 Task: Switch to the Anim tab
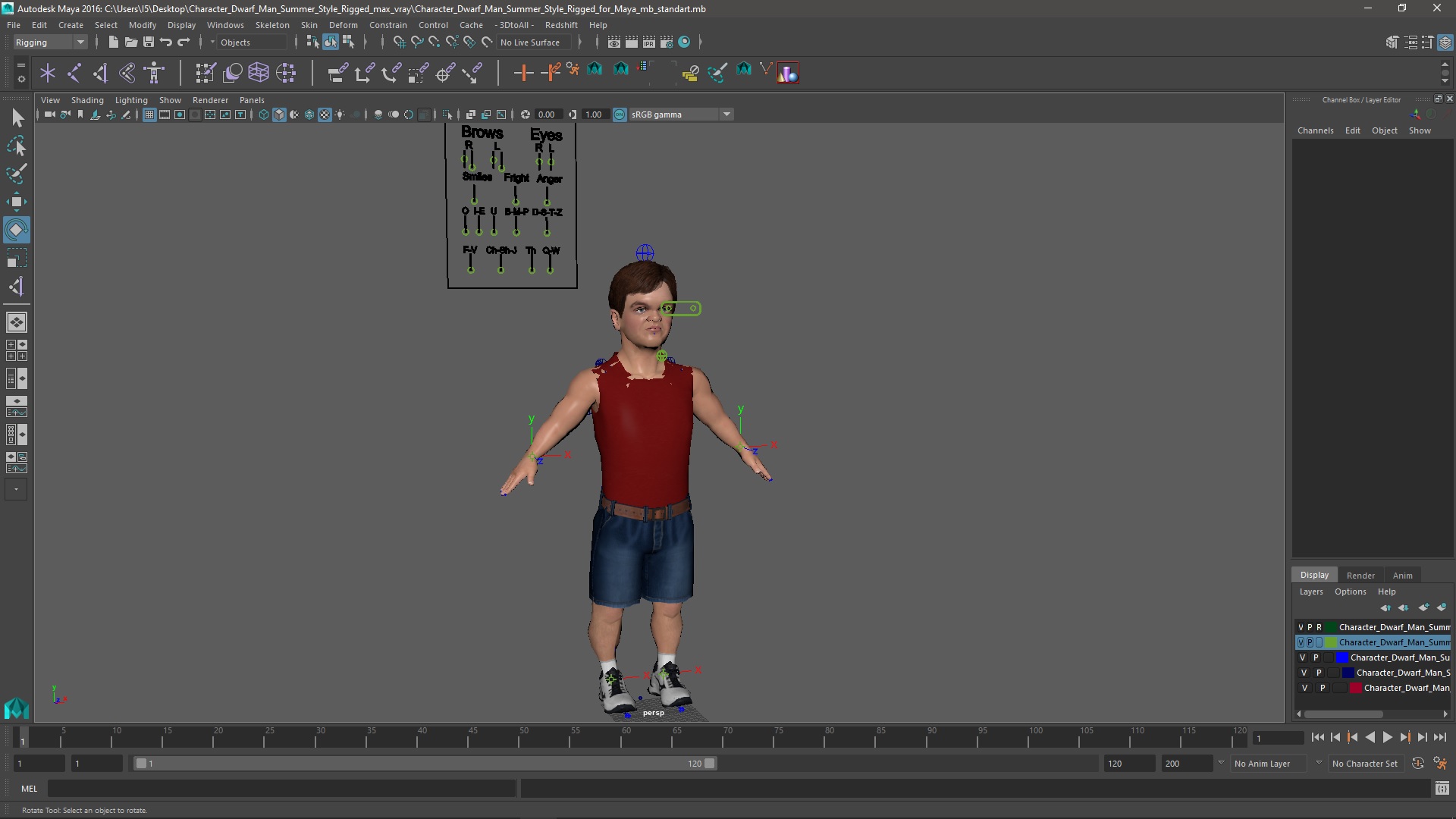tap(1402, 574)
